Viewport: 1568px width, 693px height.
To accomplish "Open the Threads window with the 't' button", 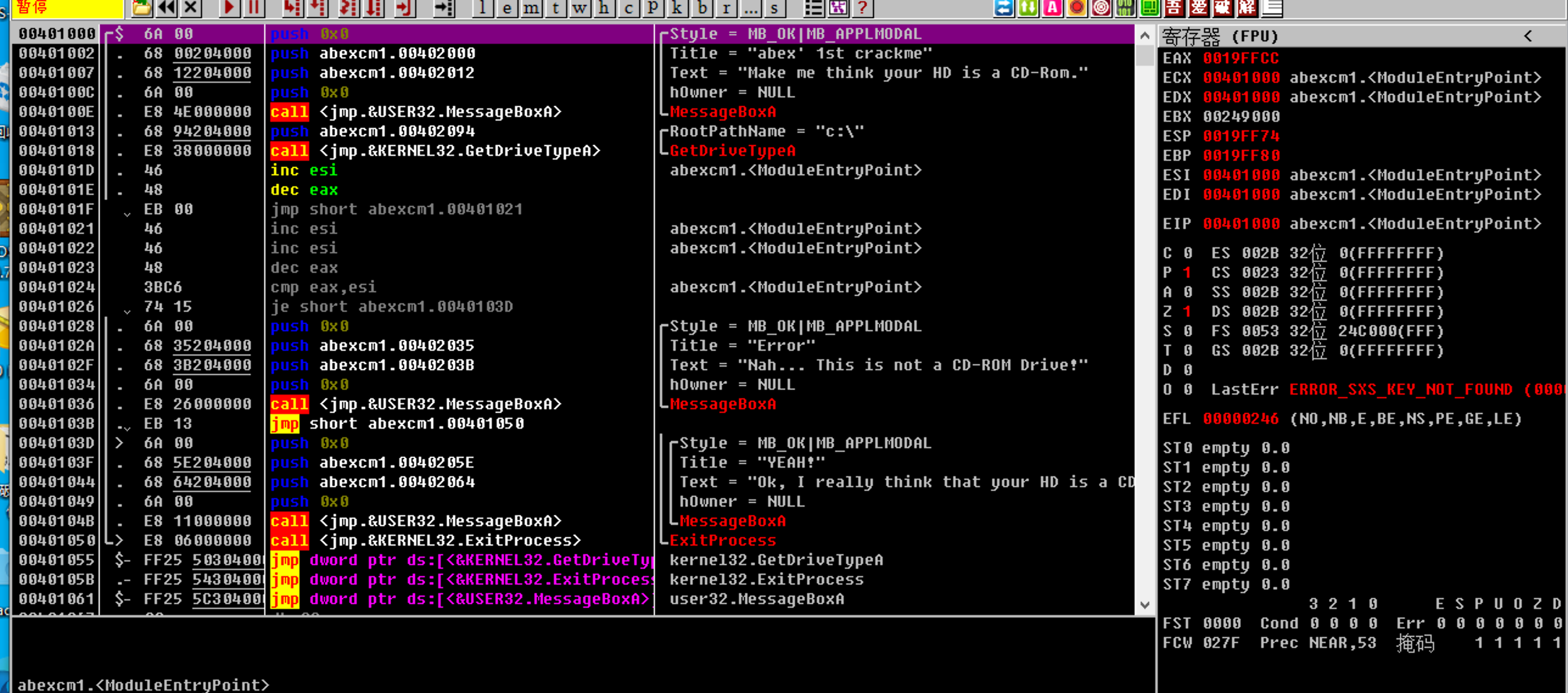I will tap(556, 8).
